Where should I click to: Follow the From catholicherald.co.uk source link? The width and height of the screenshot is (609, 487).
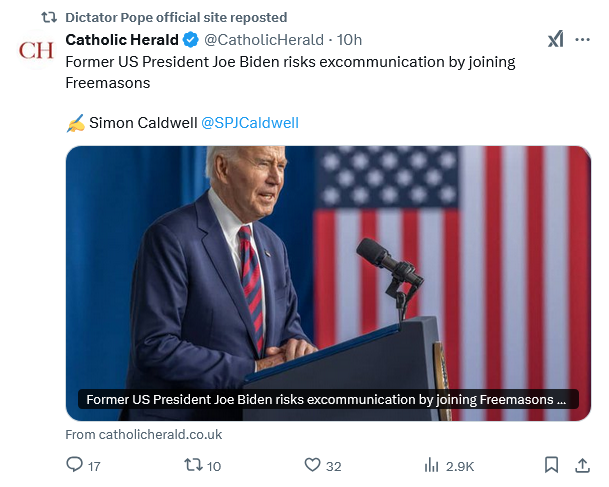143,435
